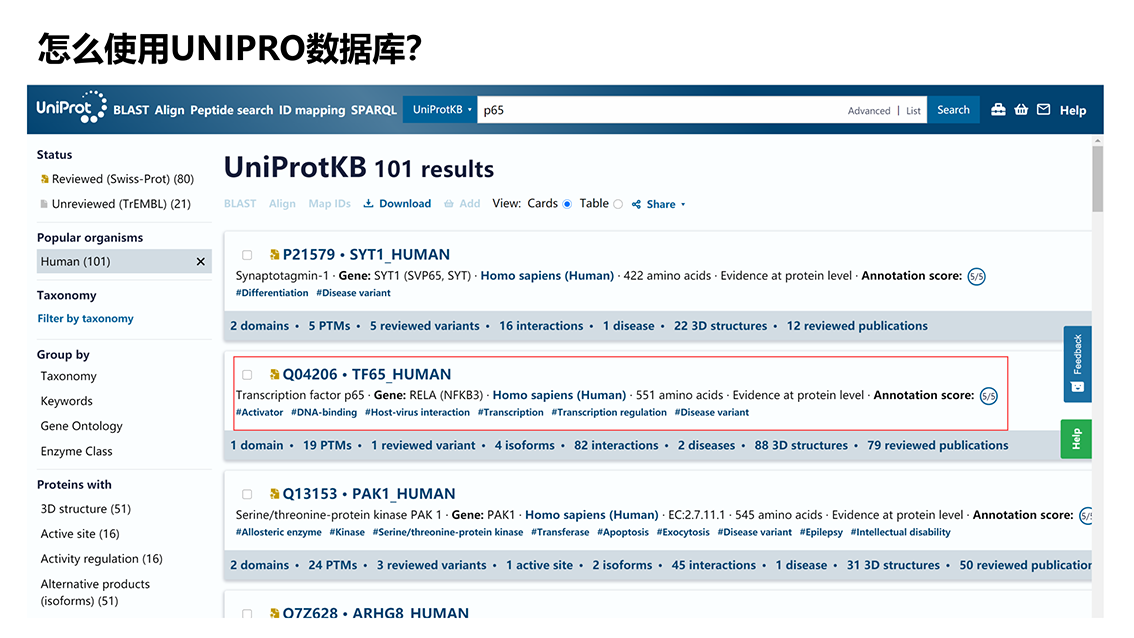Filter proteins with Activity regulation (16)

101,559
